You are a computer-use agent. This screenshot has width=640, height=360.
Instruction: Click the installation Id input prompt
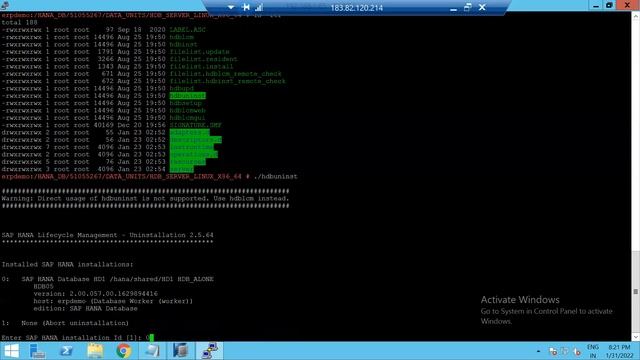tap(78, 338)
